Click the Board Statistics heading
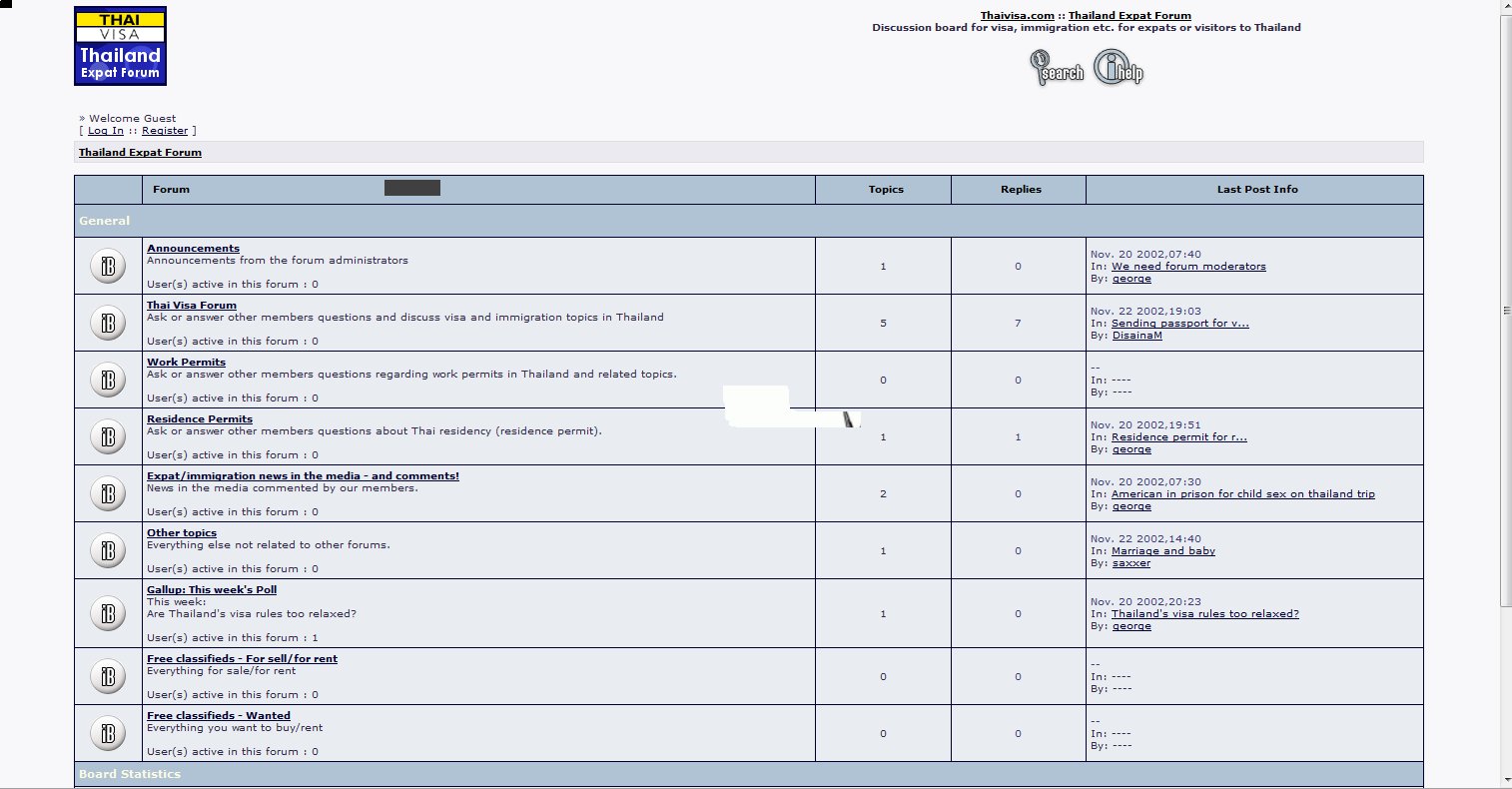 pos(130,774)
